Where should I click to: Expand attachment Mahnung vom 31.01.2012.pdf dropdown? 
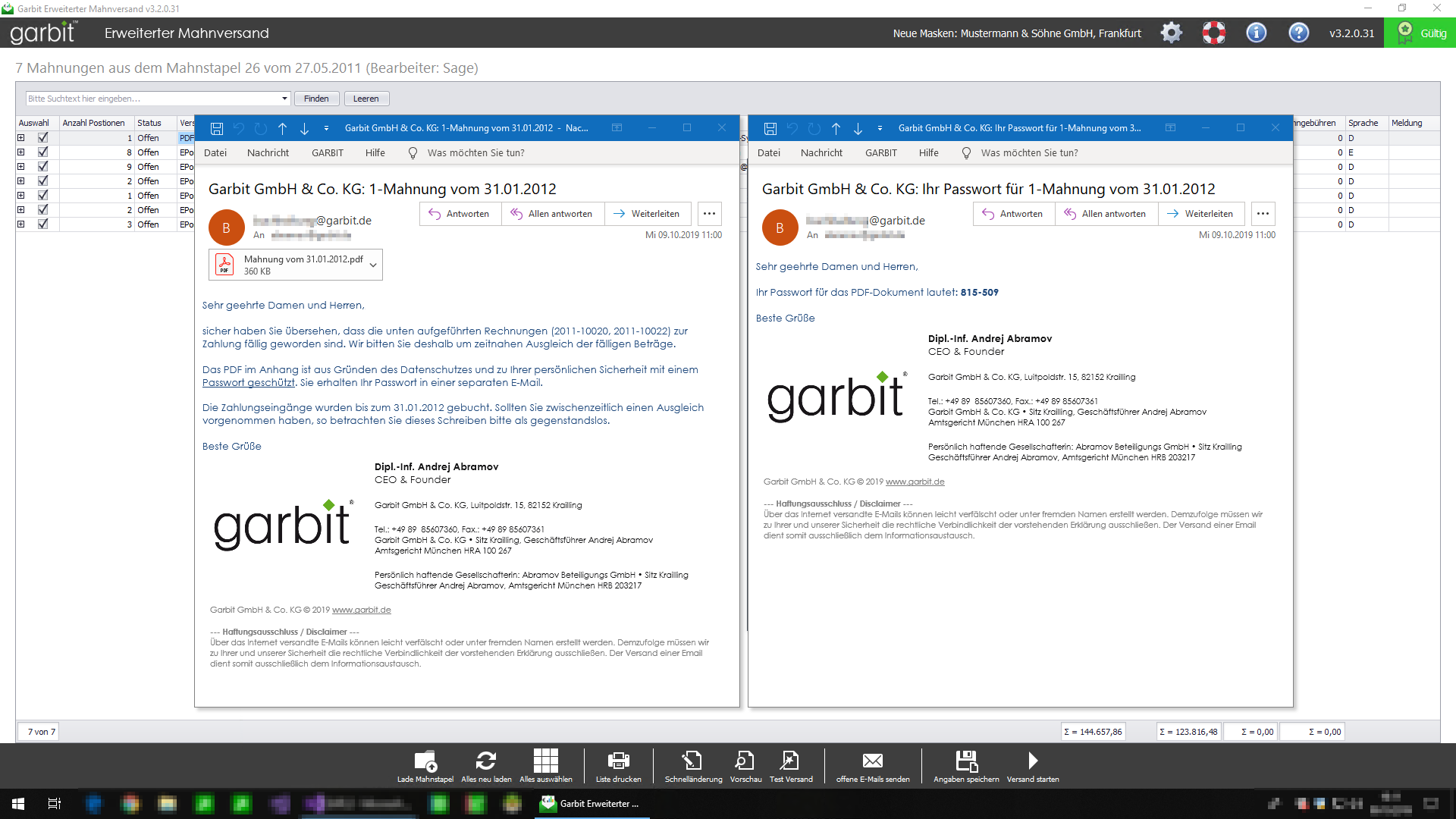373,265
